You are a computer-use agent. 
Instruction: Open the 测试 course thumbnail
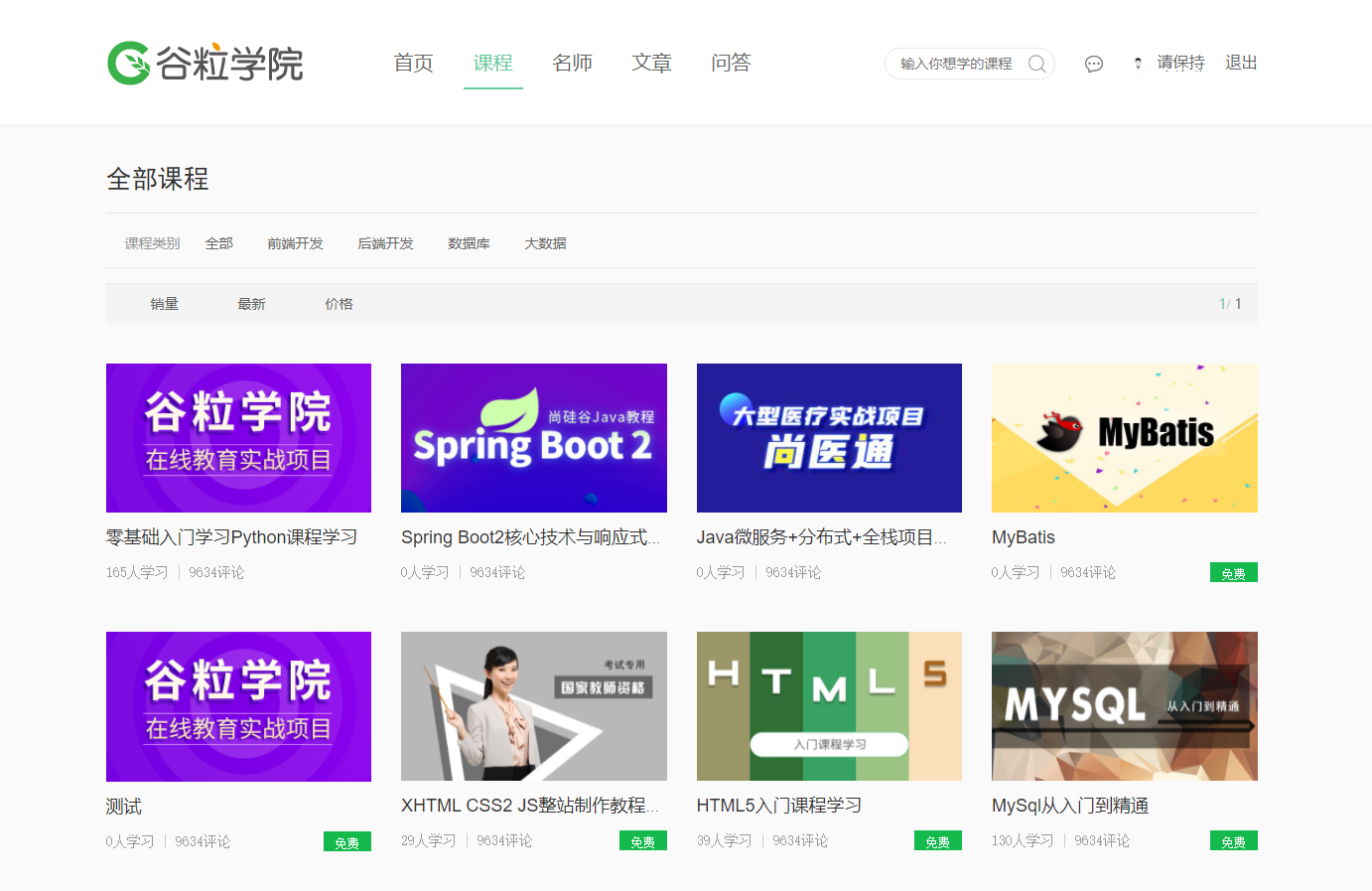pyautogui.click(x=238, y=706)
